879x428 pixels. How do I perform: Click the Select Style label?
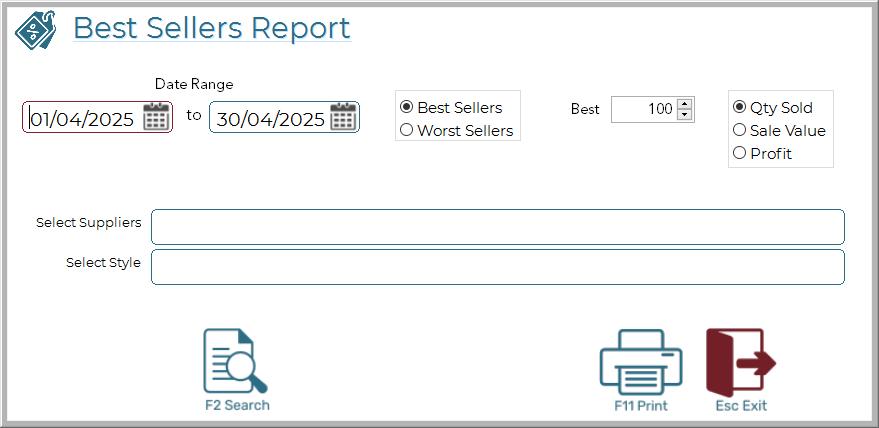(103, 263)
